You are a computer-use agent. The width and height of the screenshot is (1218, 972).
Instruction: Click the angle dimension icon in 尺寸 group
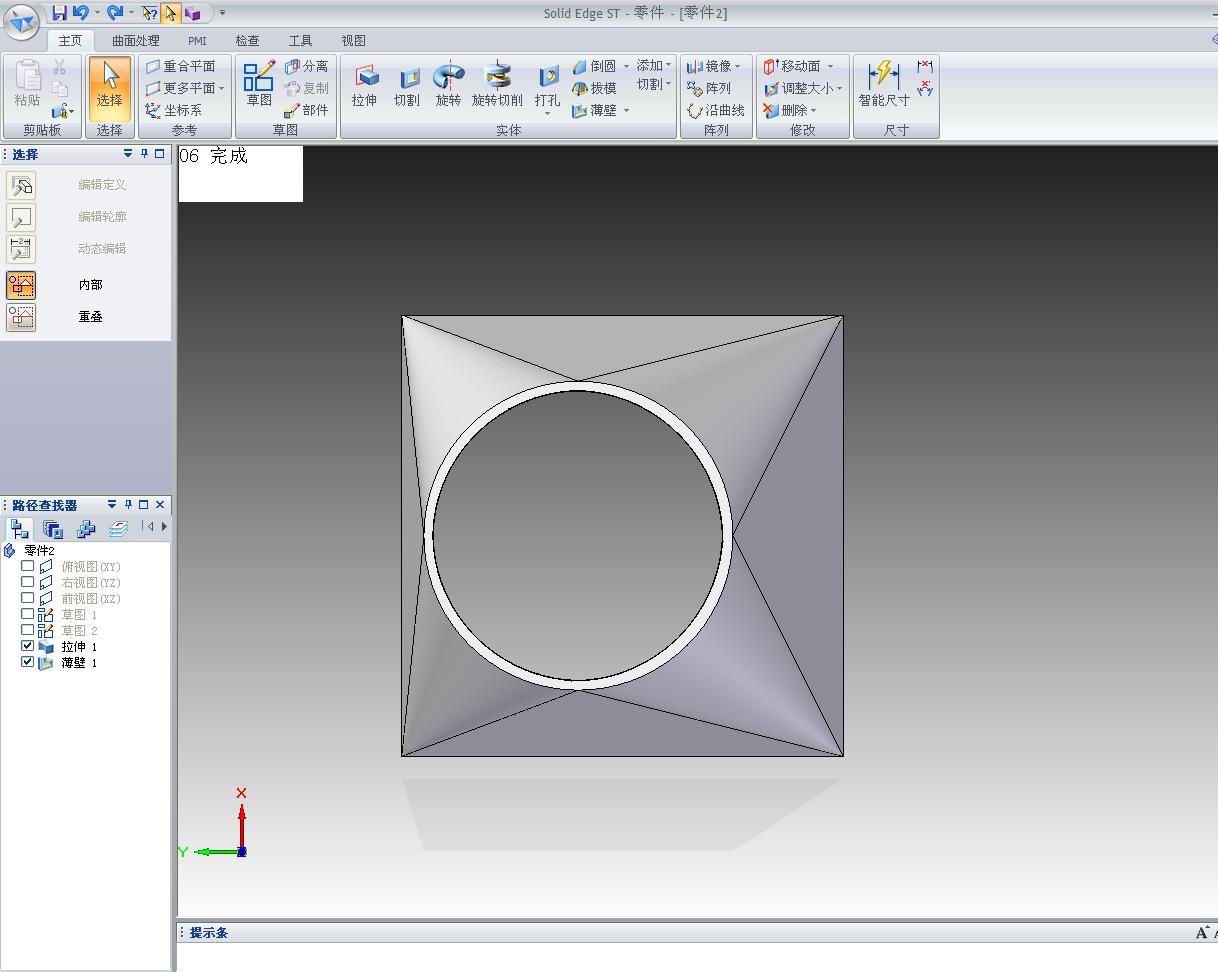(925, 88)
